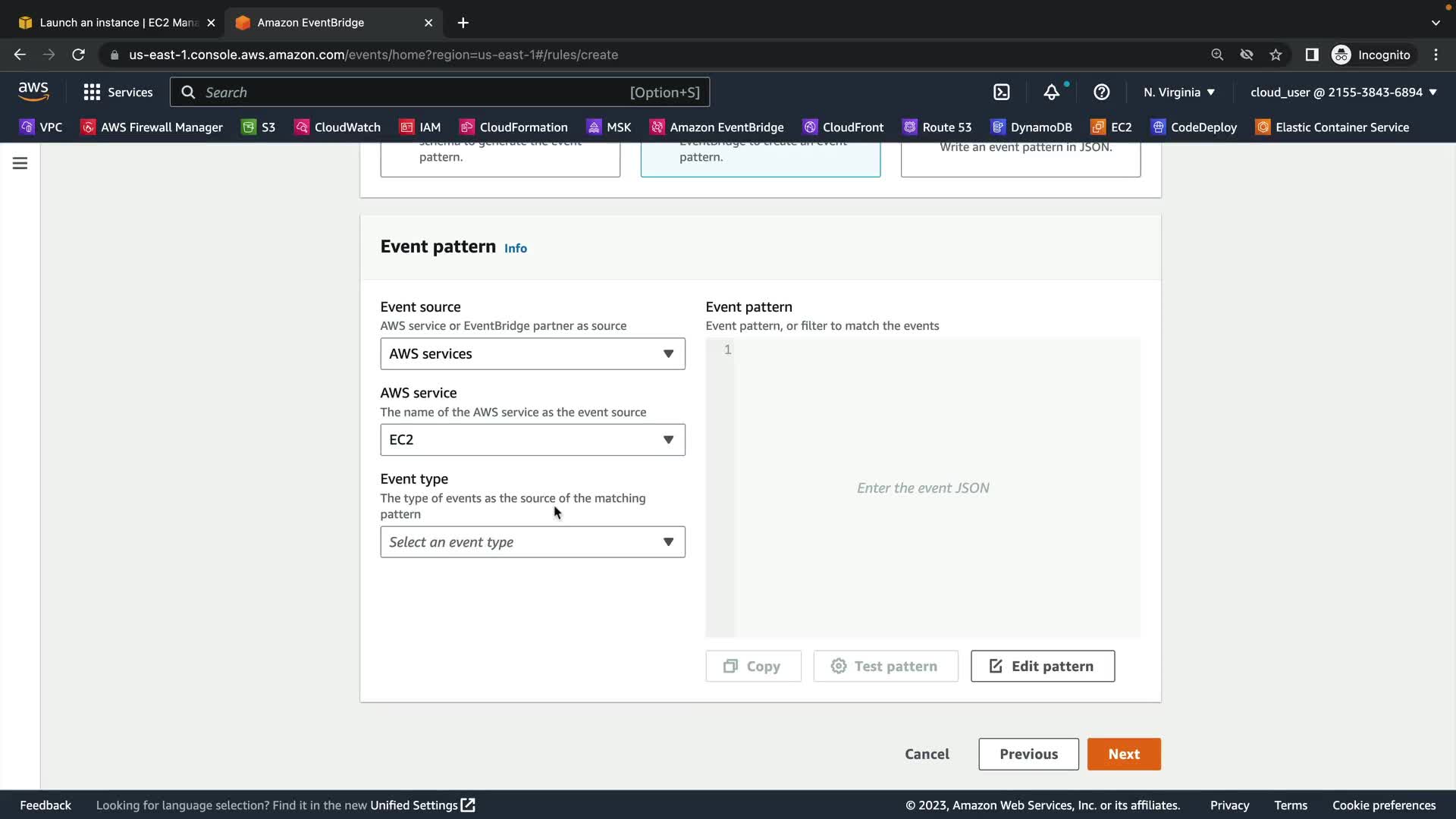
Task: Click the notifications bell icon
Action: (x=1051, y=93)
